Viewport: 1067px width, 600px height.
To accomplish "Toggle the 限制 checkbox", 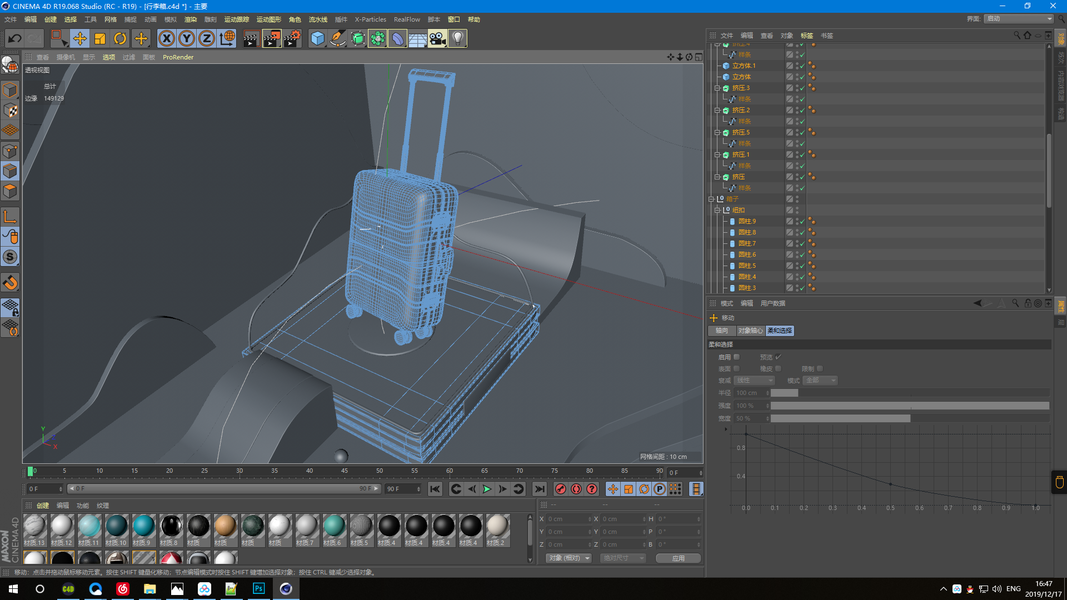I will [819, 369].
